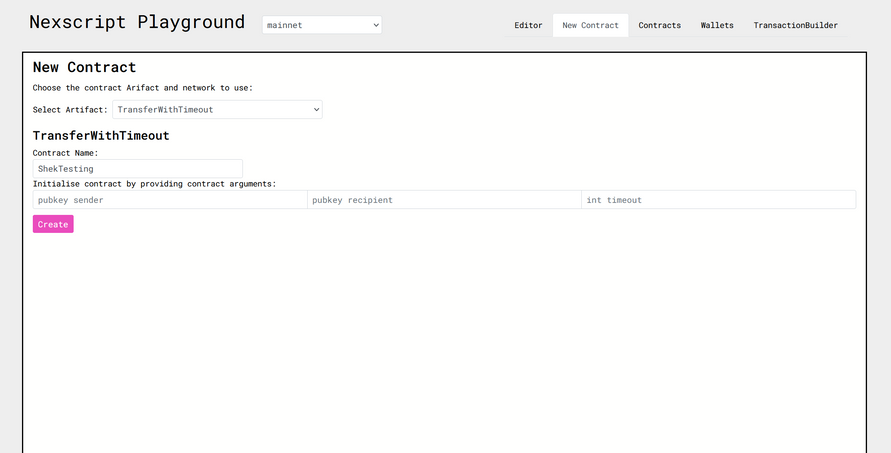Image resolution: width=891 pixels, height=453 pixels.
Task: Click into the int timeout field
Action: pyautogui.click(x=717, y=200)
